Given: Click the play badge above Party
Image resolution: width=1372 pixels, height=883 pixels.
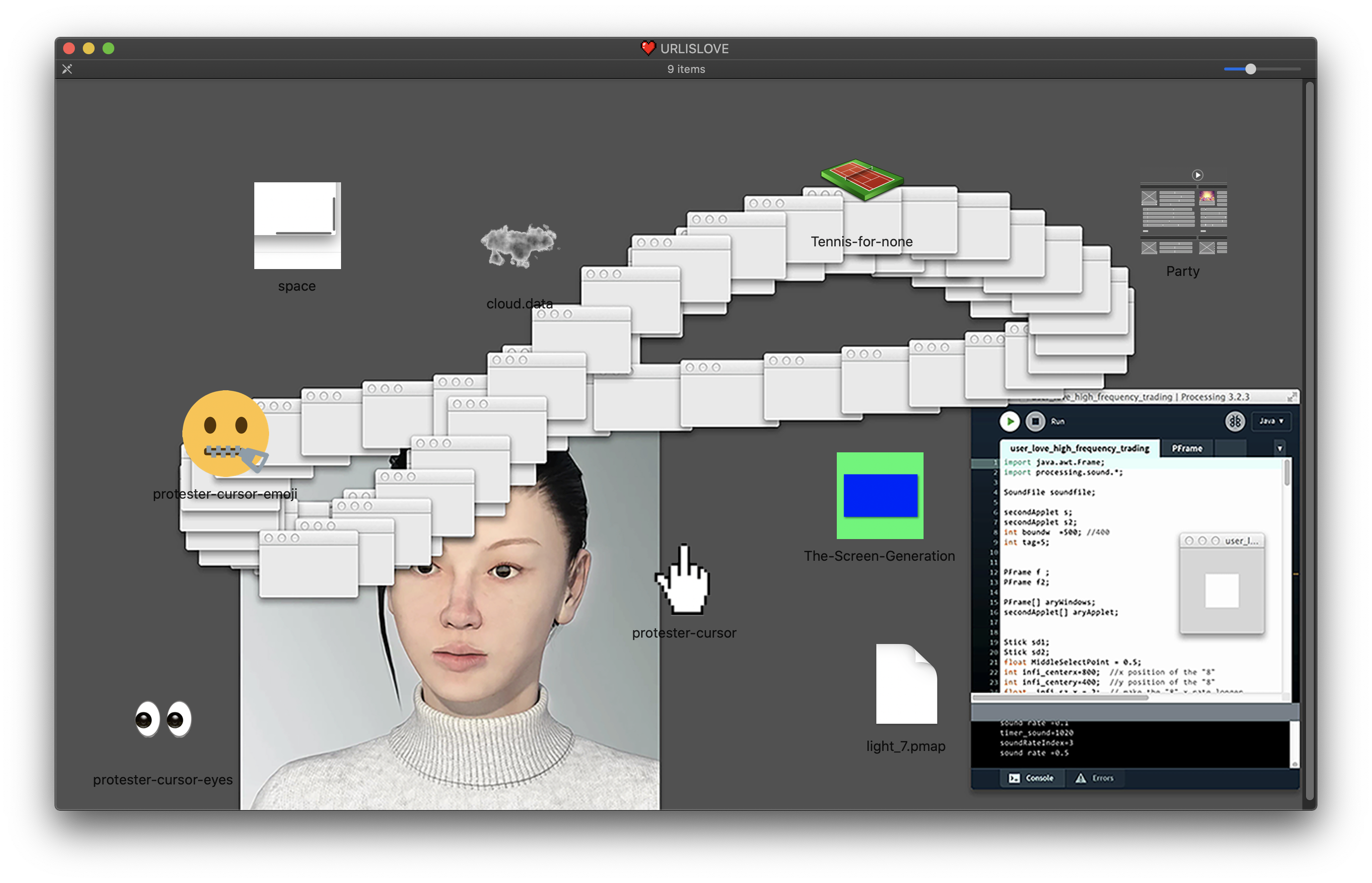Looking at the screenshot, I should pos(1197,175).
